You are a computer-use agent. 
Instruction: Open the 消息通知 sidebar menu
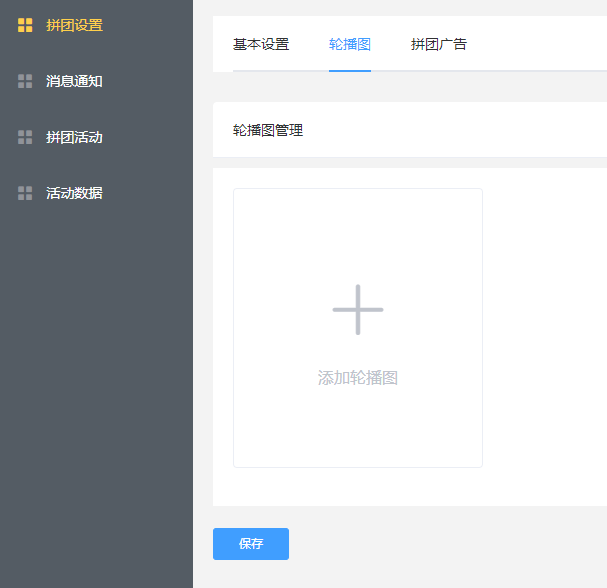pos(74,81)
